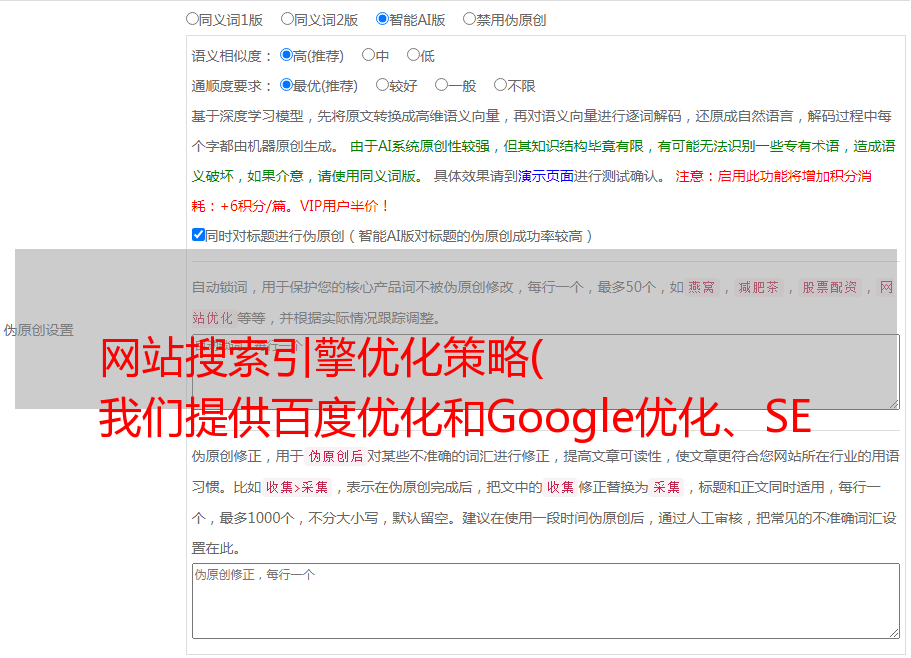Click the 语义相似度 label
Image resolution: width=911 pixels, height=658 pixels.
(x=231, y=56)
